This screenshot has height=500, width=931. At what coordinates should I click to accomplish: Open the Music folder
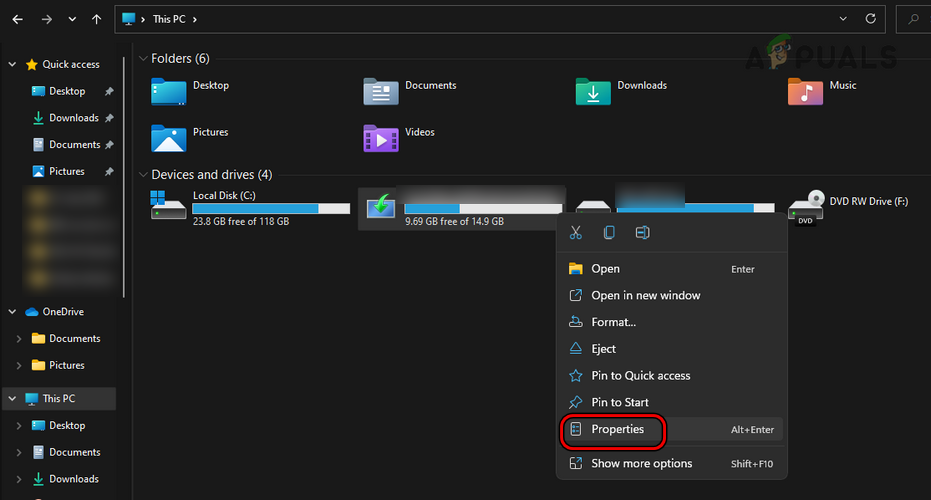point(805,92)
